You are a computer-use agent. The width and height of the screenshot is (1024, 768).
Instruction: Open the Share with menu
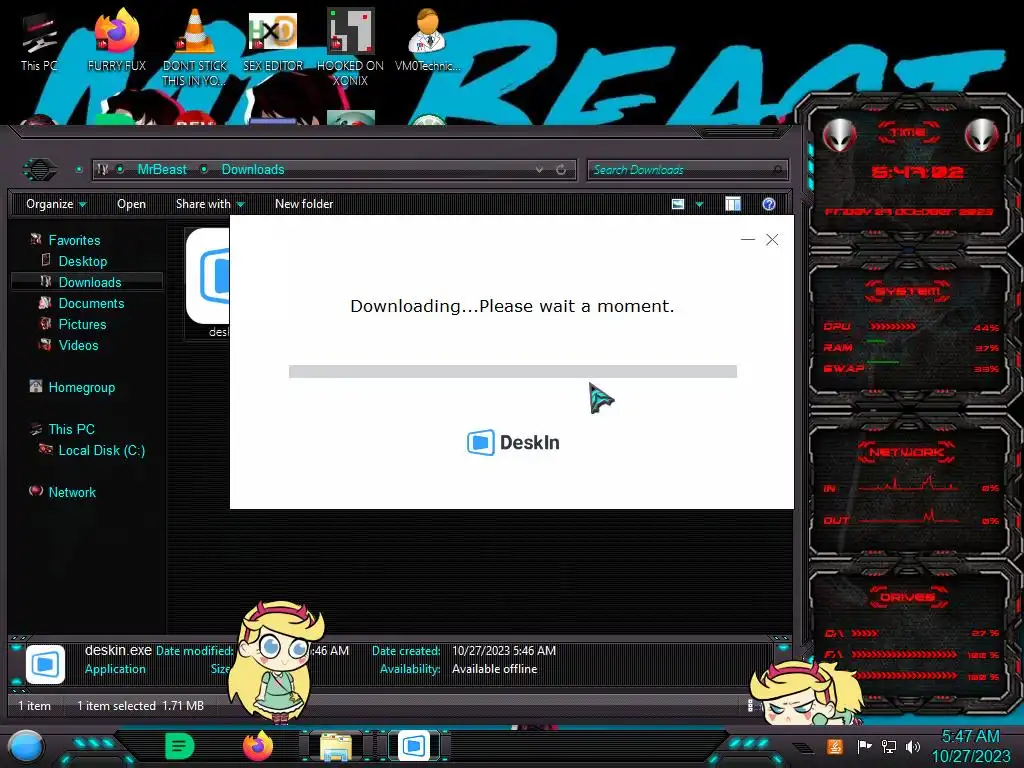tap(210, 204)
